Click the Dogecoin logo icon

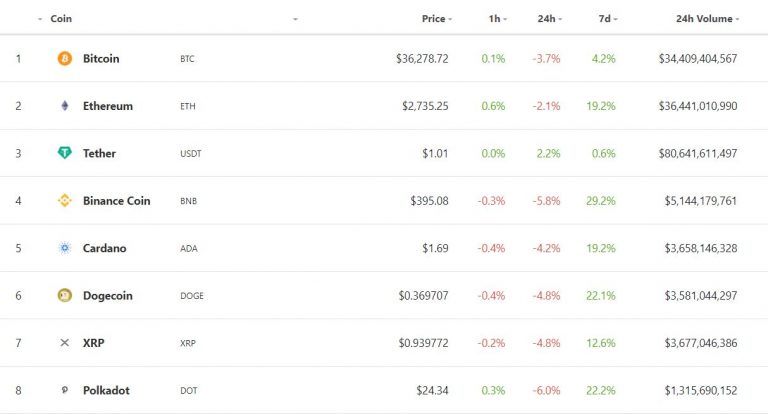pos(65,295)
